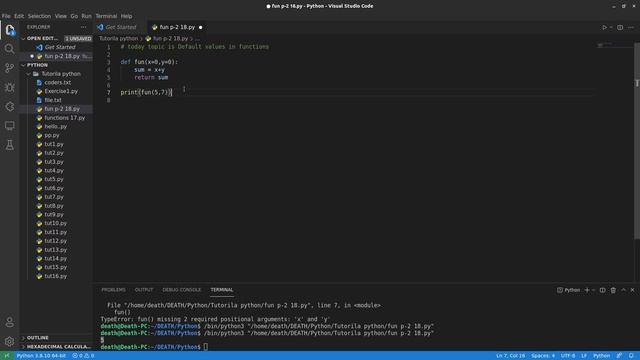Open errors and warnings status indicator
This screenshot has height=360, width=640.
tap(83, 356)
